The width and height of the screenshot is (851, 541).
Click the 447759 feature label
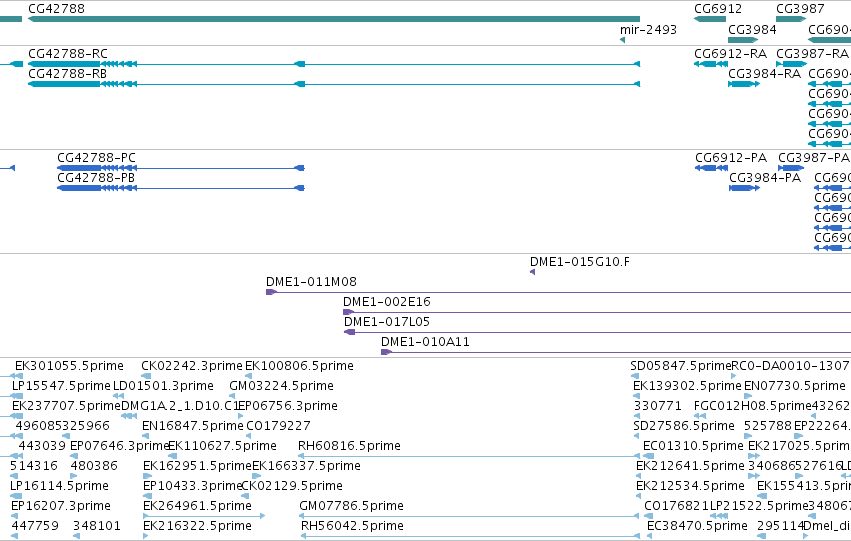point(35,526)
